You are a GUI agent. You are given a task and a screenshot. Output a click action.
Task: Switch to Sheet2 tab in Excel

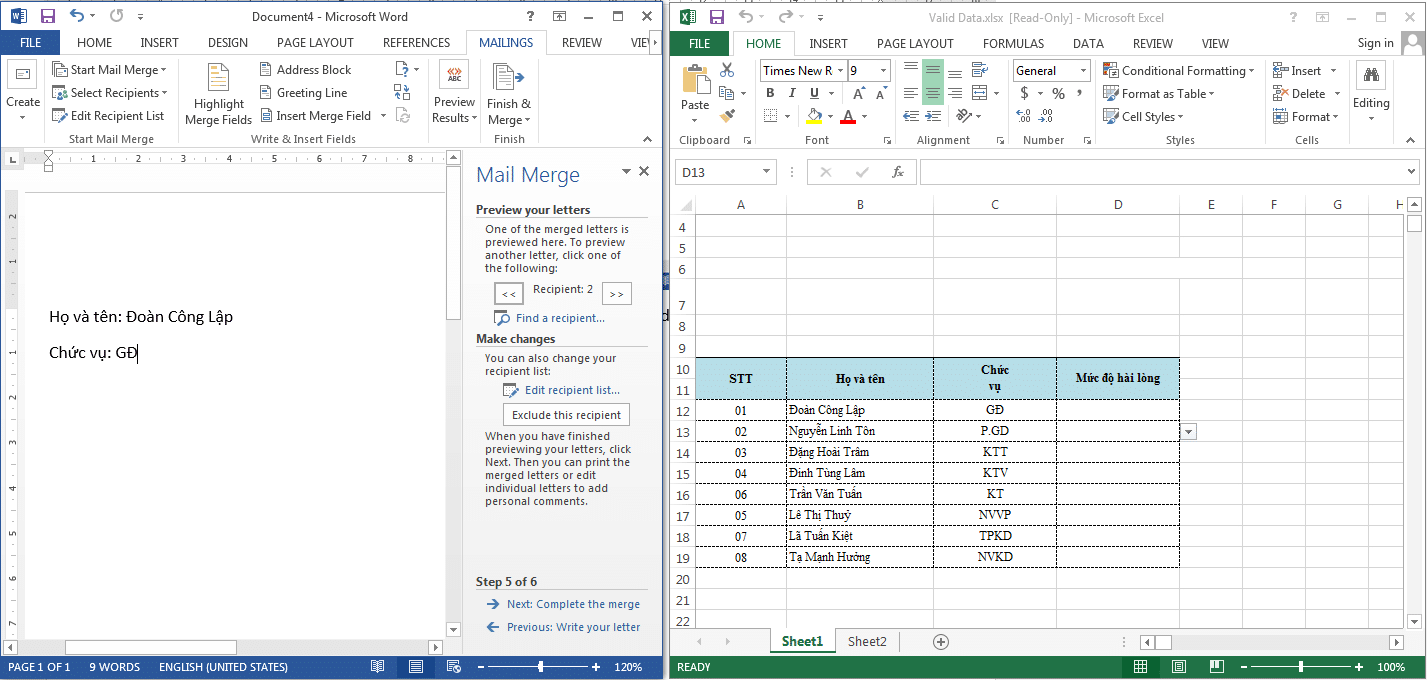pos(867,641)
